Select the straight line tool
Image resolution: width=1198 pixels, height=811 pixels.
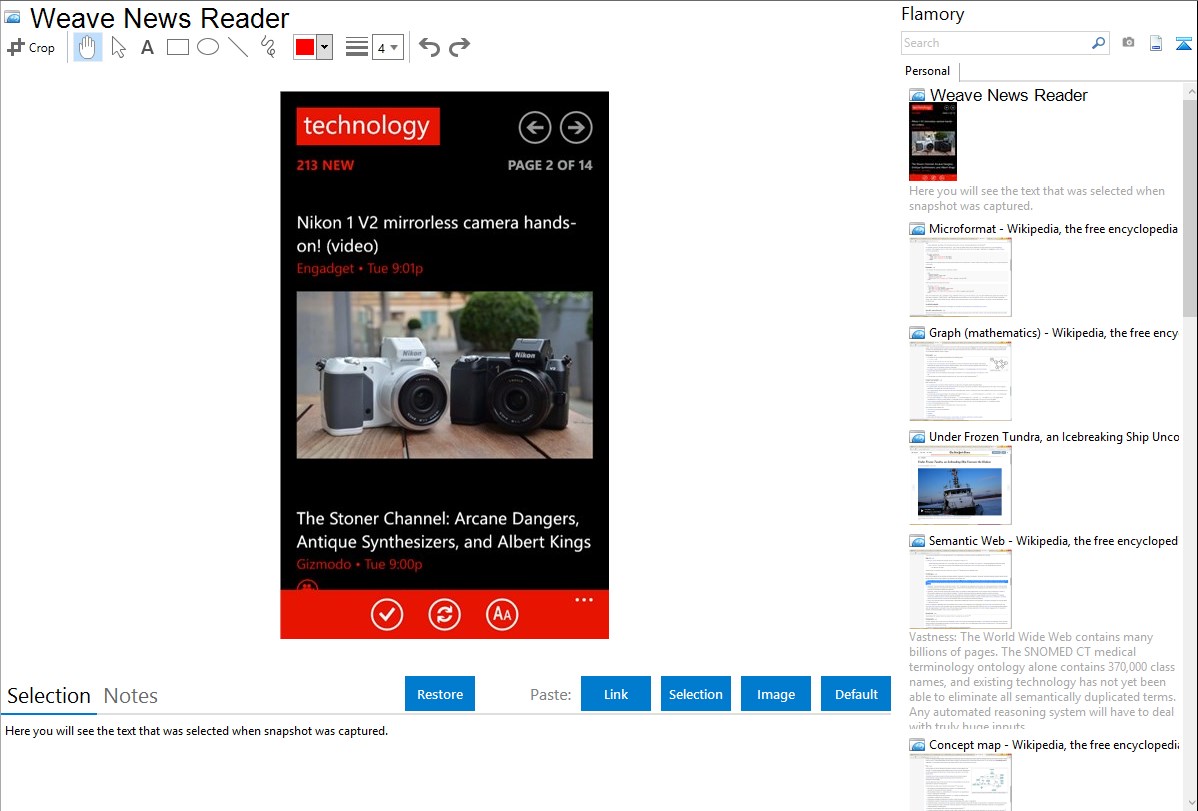click(x=238, y=47)
